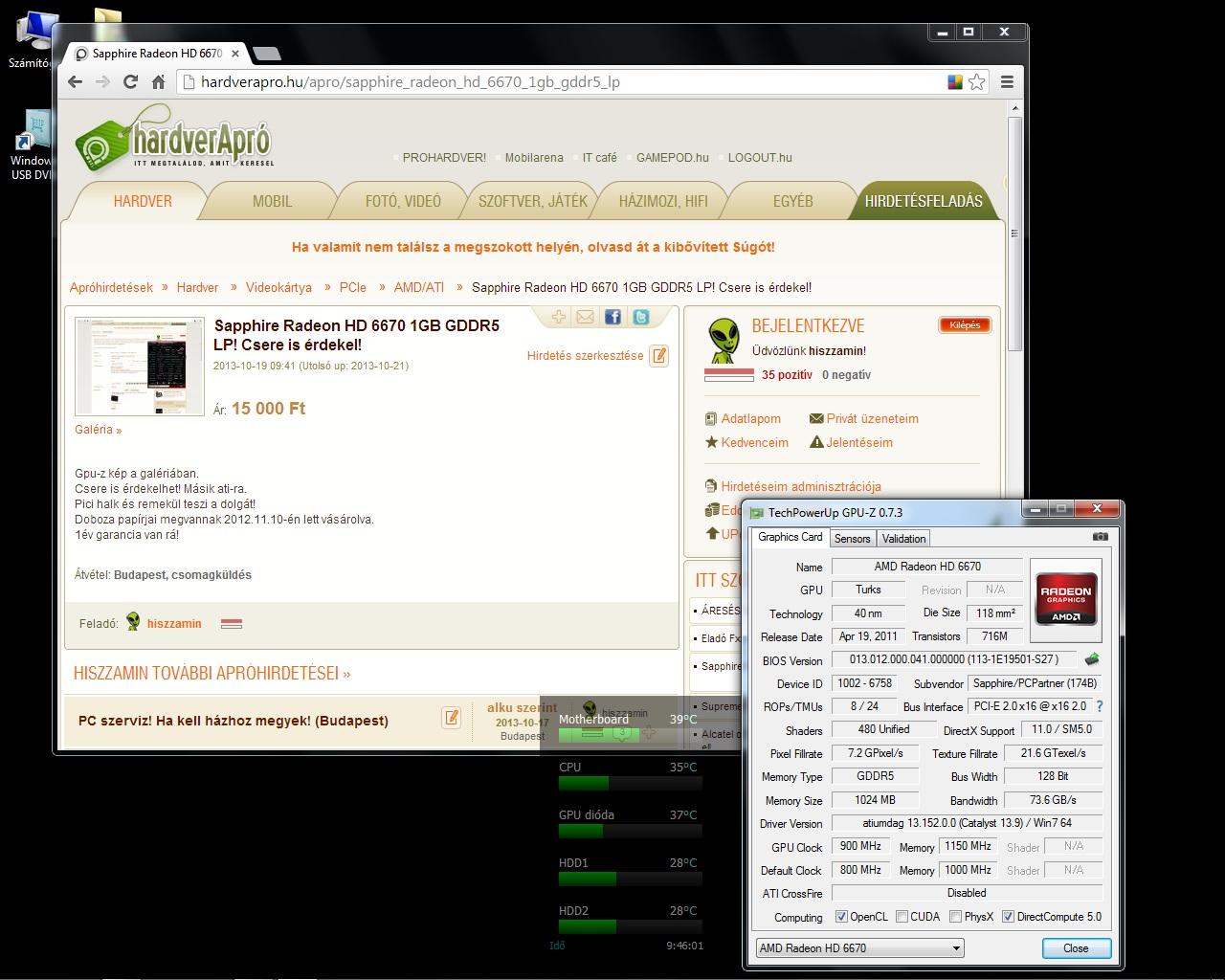1225x980 pixels.
Task: Open the HÁZIMOZI, HIFI site tab
Action: [663, 201]
